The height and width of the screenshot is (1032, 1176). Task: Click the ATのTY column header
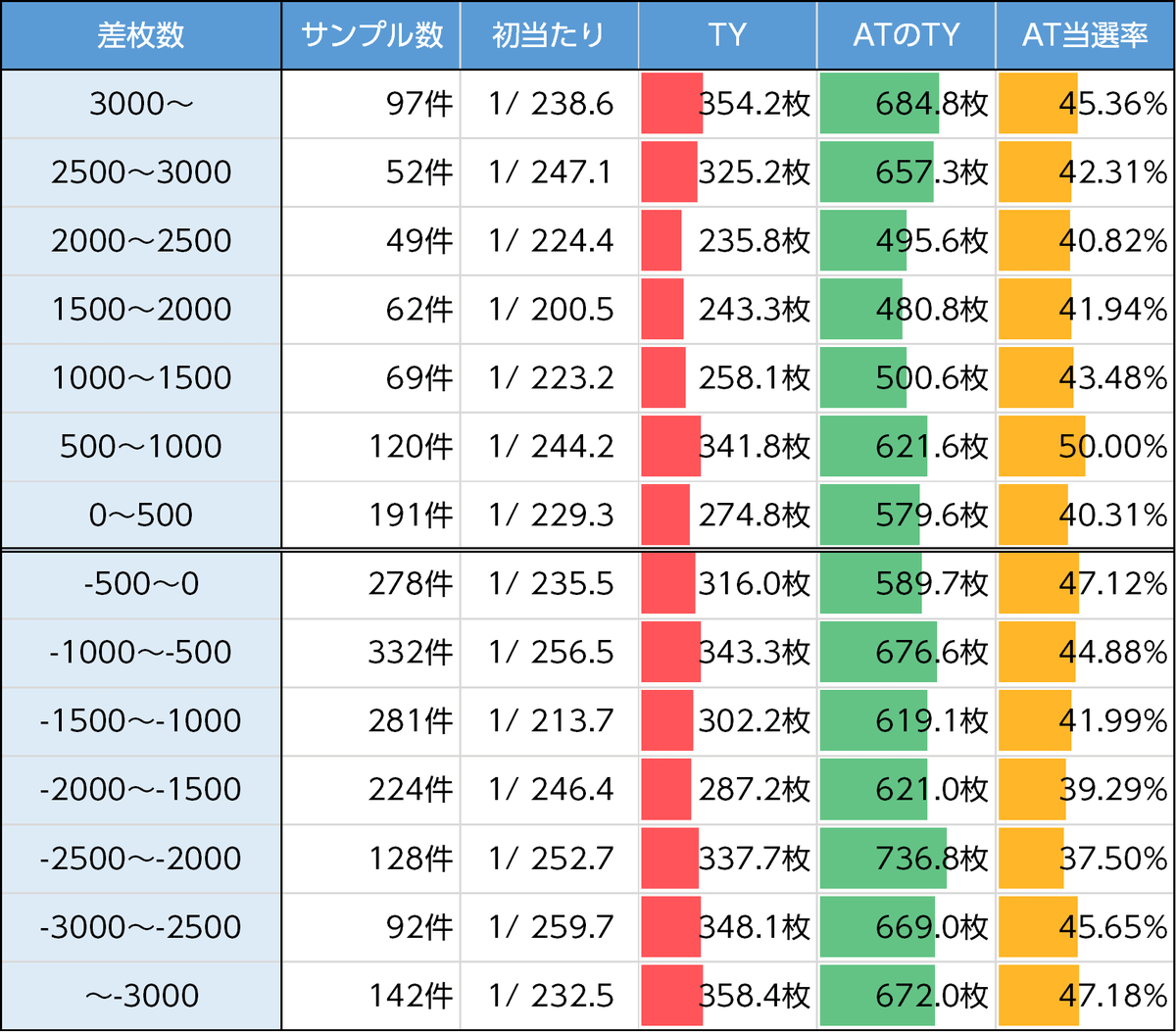click(x=906, y=35)
